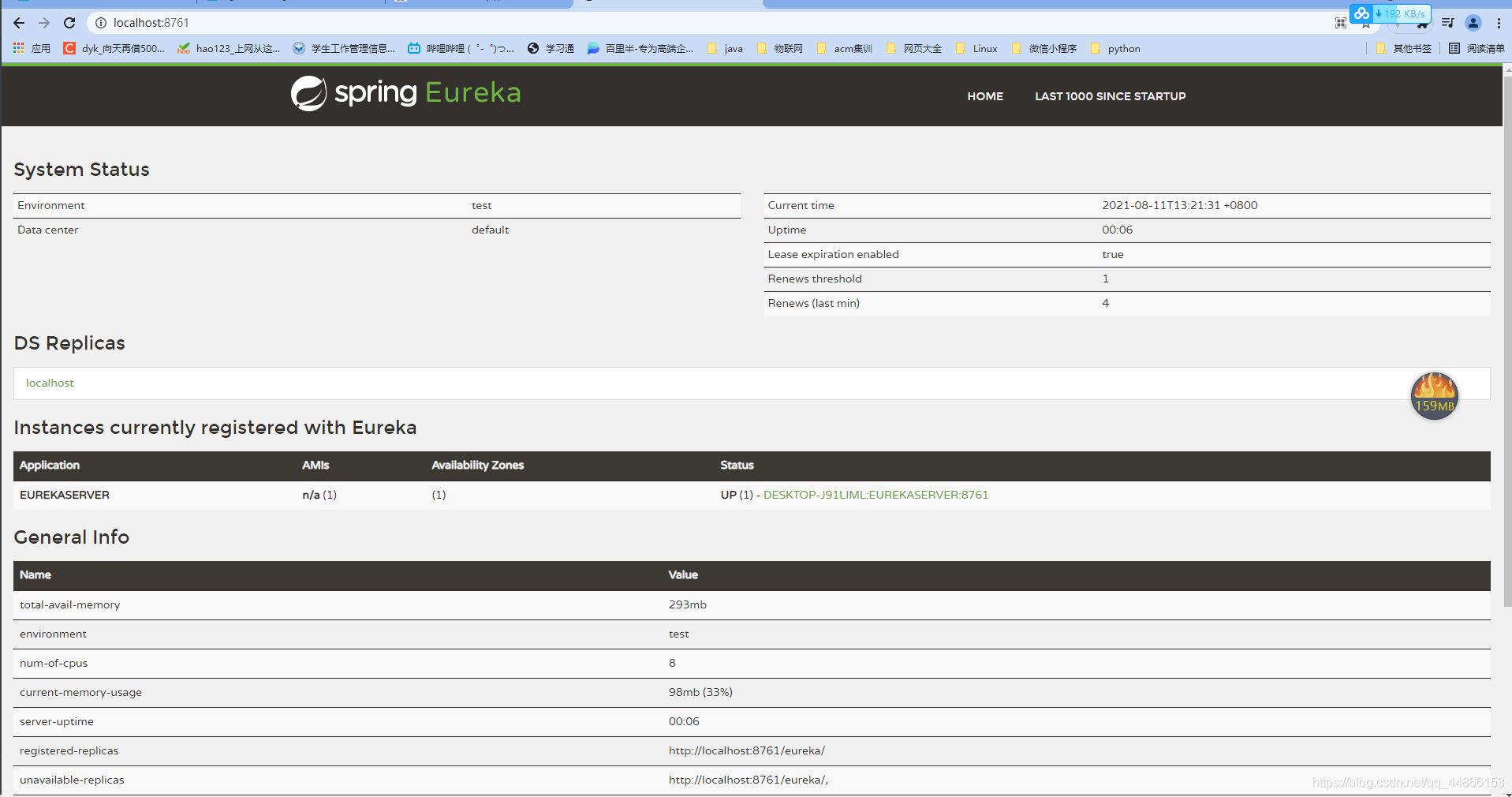Click the cloud download speed widget icon
This screenshot has width=1512, height=797.
[1362, 13]
